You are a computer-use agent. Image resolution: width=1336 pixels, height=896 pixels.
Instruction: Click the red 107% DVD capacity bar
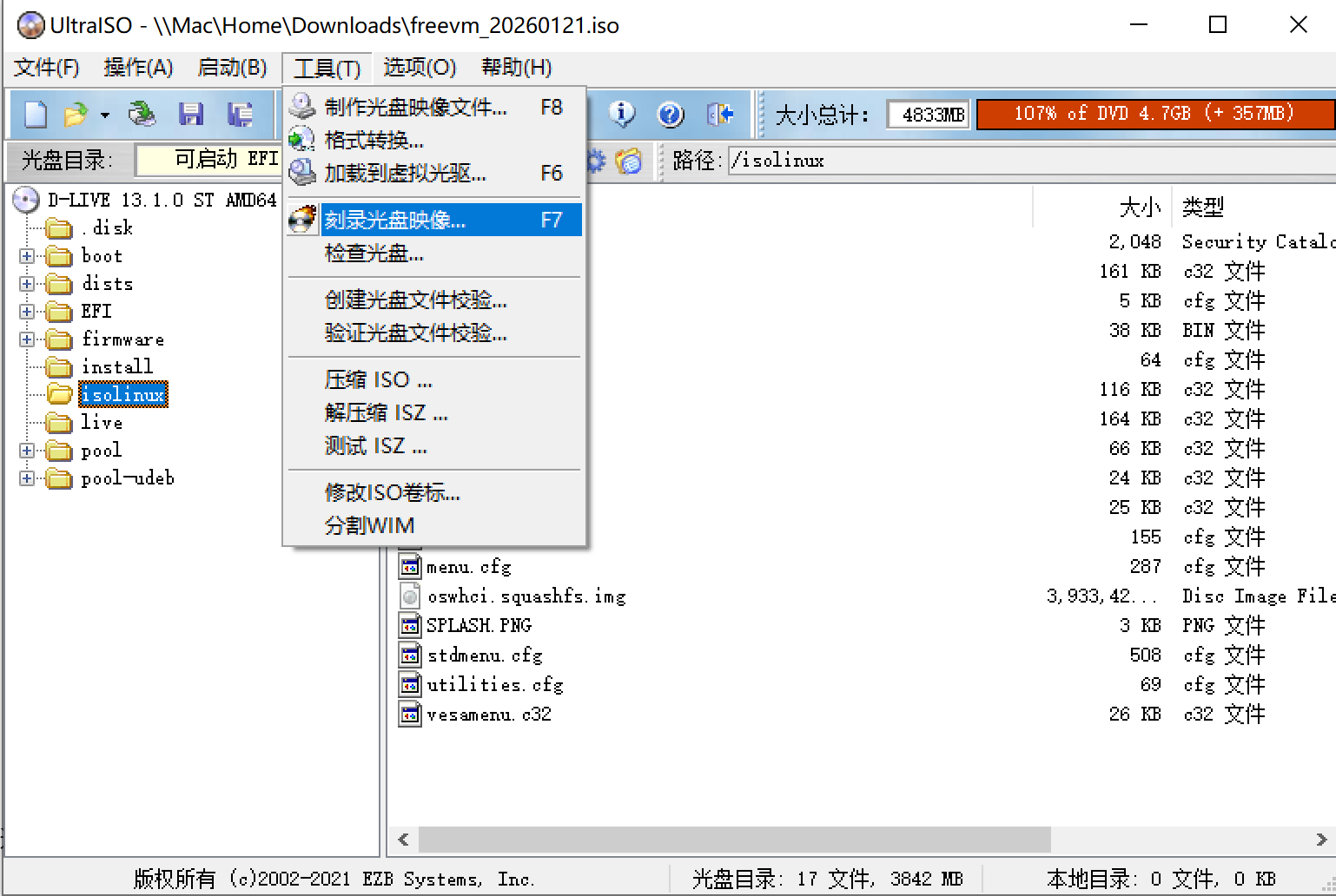(1155, 113)
